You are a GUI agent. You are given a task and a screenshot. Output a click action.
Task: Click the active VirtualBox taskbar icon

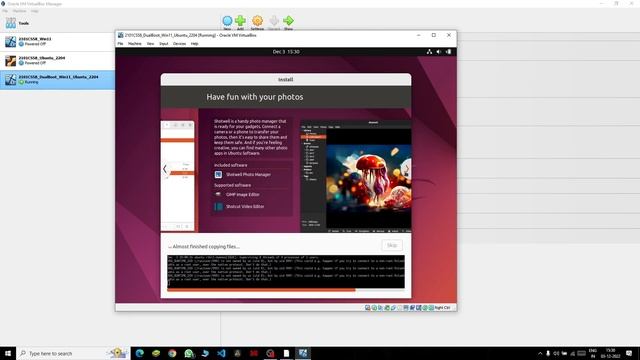[x=303, y=353]
